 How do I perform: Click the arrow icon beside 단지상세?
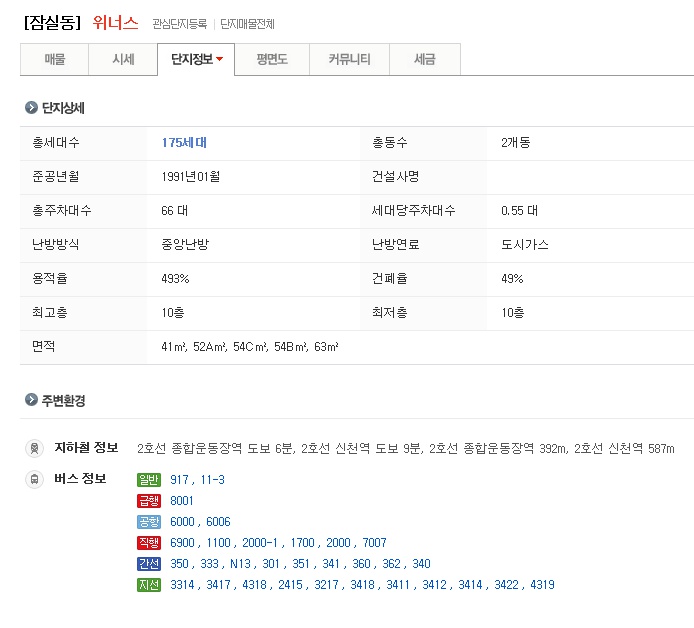(31, 108)
